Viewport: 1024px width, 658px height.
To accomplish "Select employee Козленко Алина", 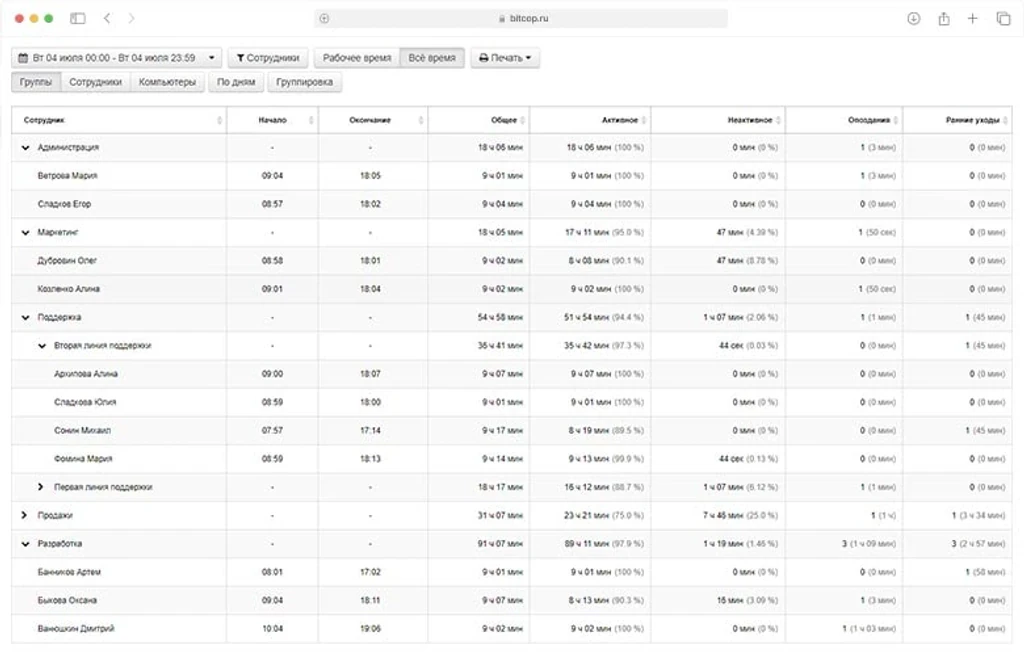I will coord(69,289).
